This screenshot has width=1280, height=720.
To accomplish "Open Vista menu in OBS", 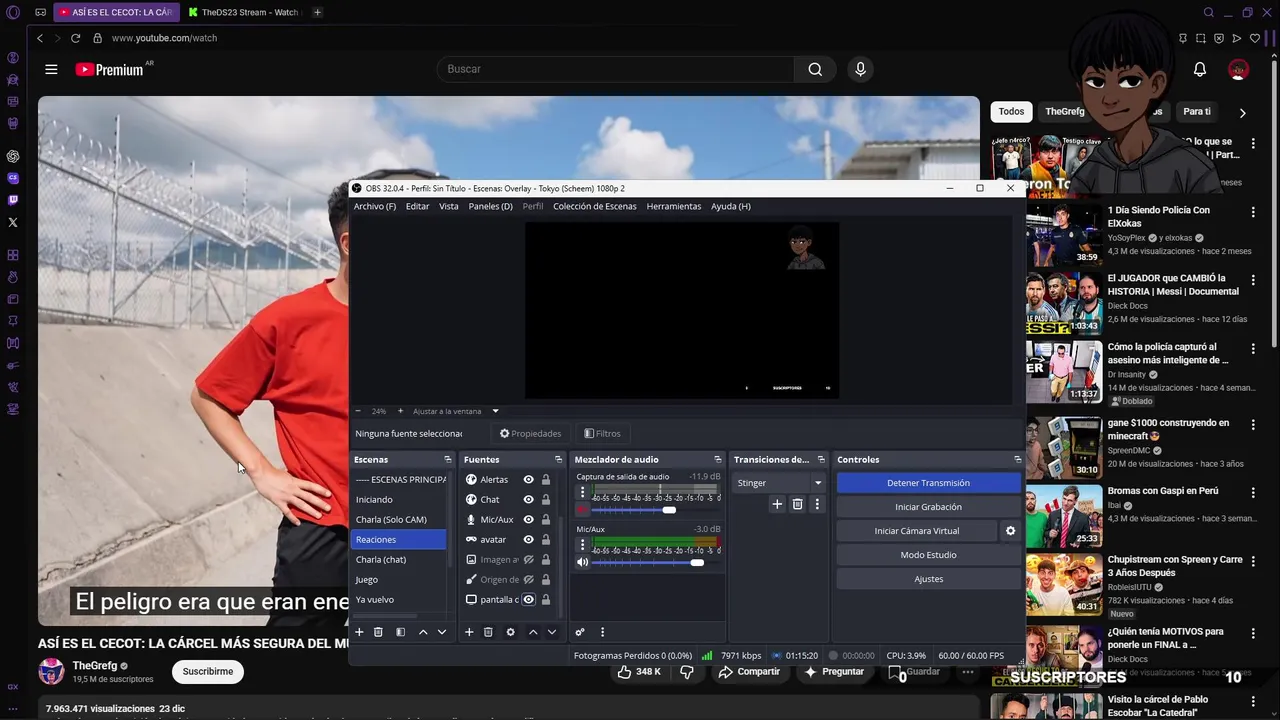I will (x=449, y=206).
